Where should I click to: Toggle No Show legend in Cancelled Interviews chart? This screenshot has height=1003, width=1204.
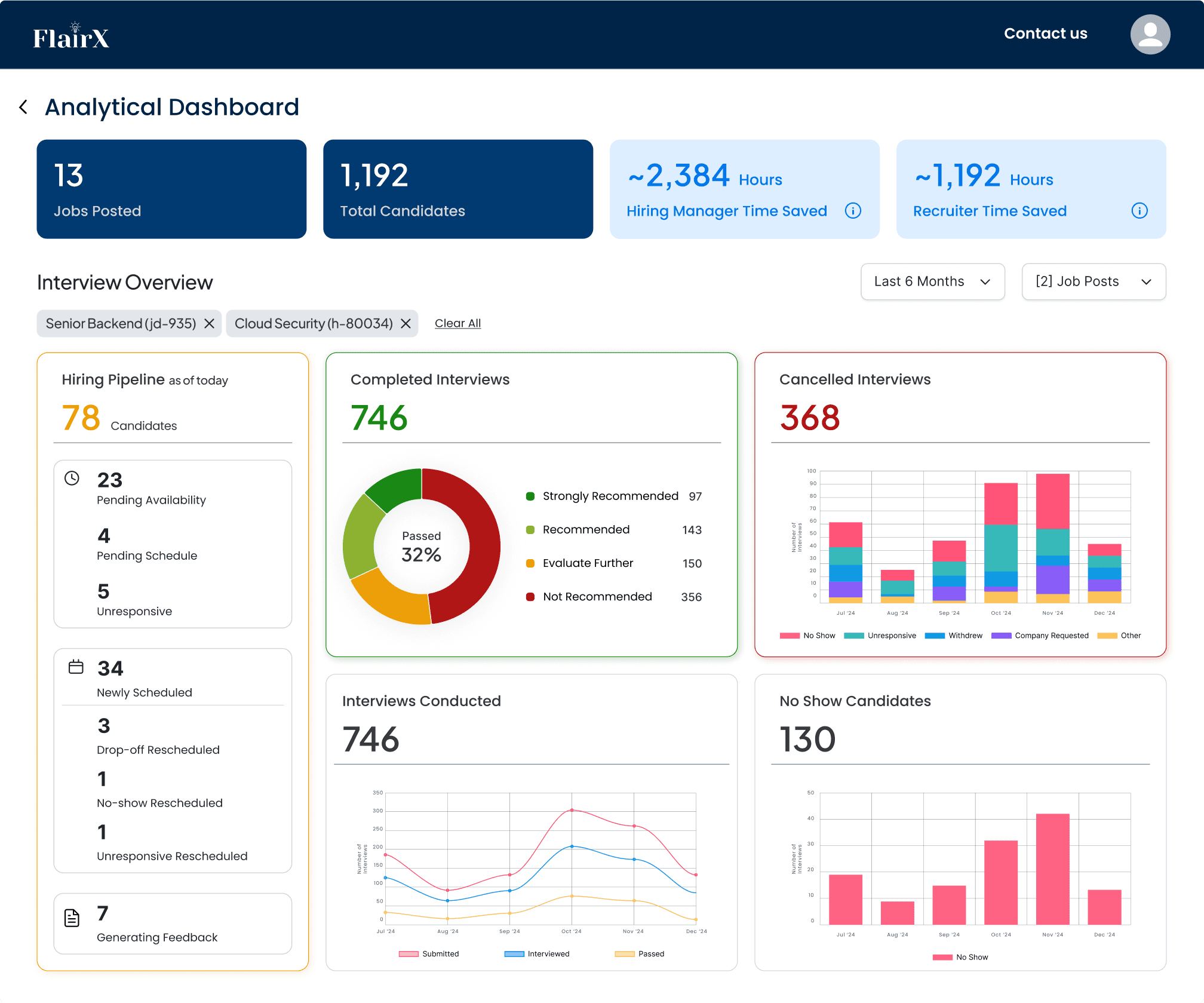(807, 636)
